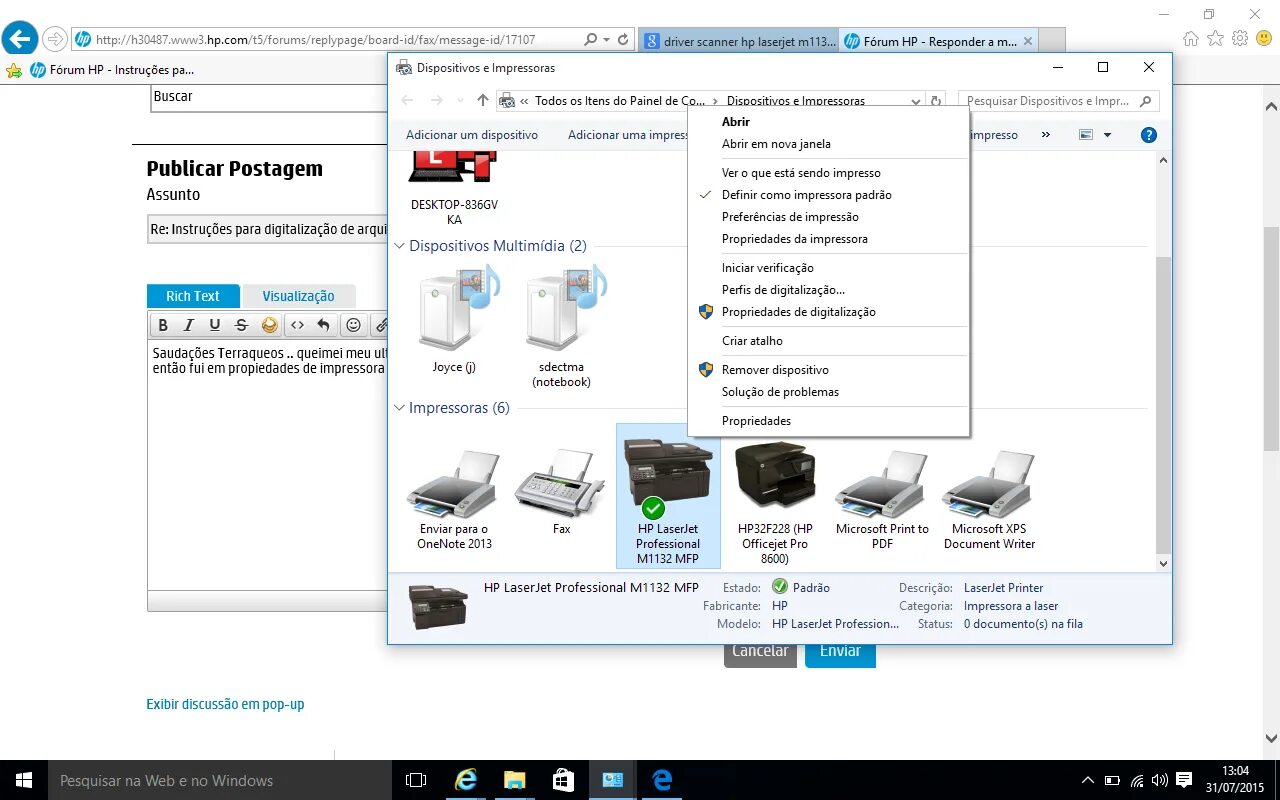
Task: Open browser favorites star icon
Action: pos(1215,39)
